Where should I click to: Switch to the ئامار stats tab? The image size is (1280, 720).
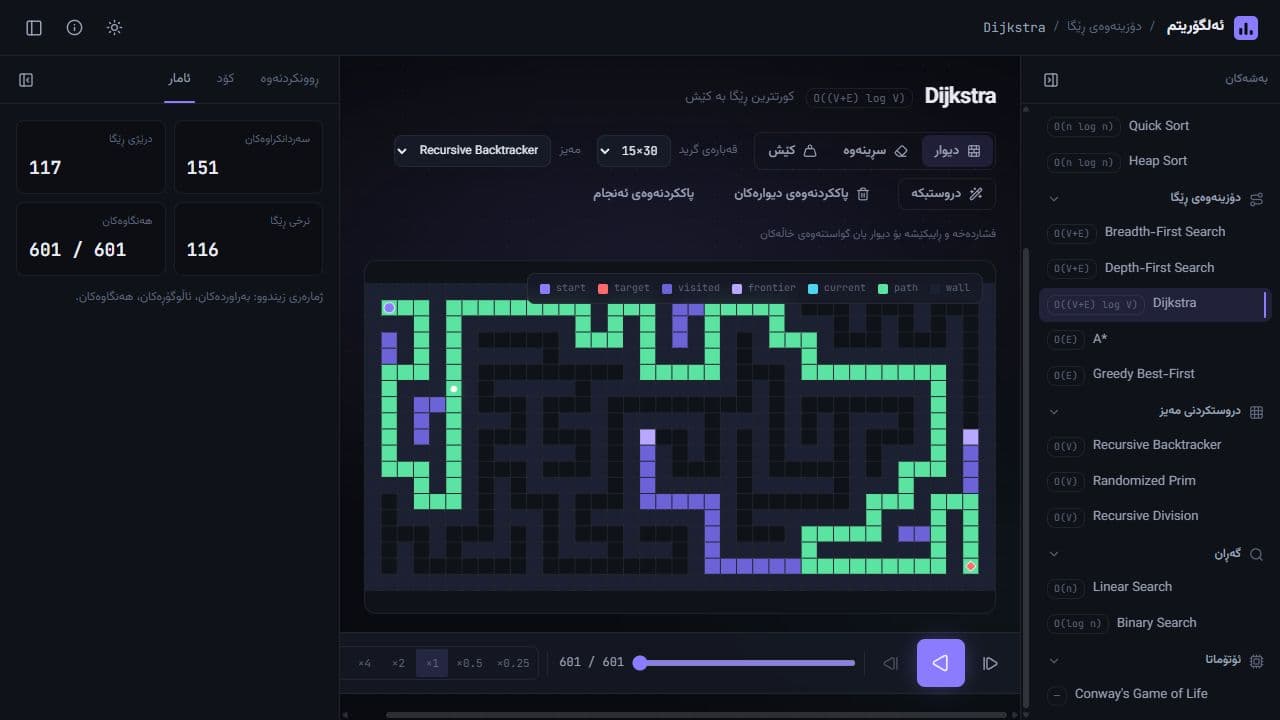180,78
